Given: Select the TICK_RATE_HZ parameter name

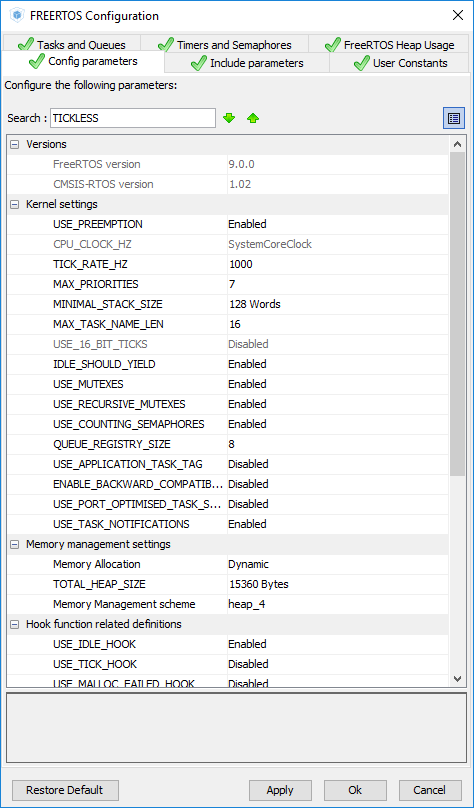Looking at the screenshot, I should pyautogui.click(x=90, y=264).
